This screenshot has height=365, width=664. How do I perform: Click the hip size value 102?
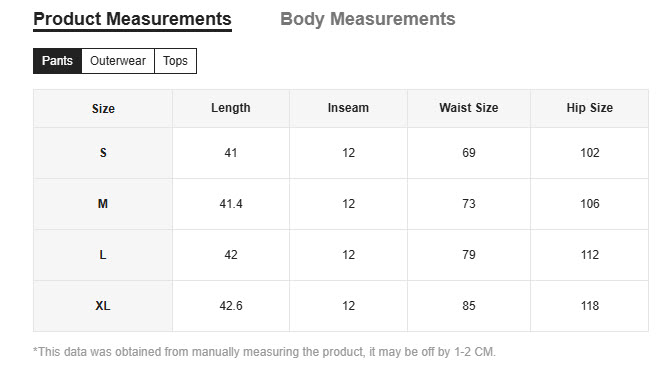(589, 153)
